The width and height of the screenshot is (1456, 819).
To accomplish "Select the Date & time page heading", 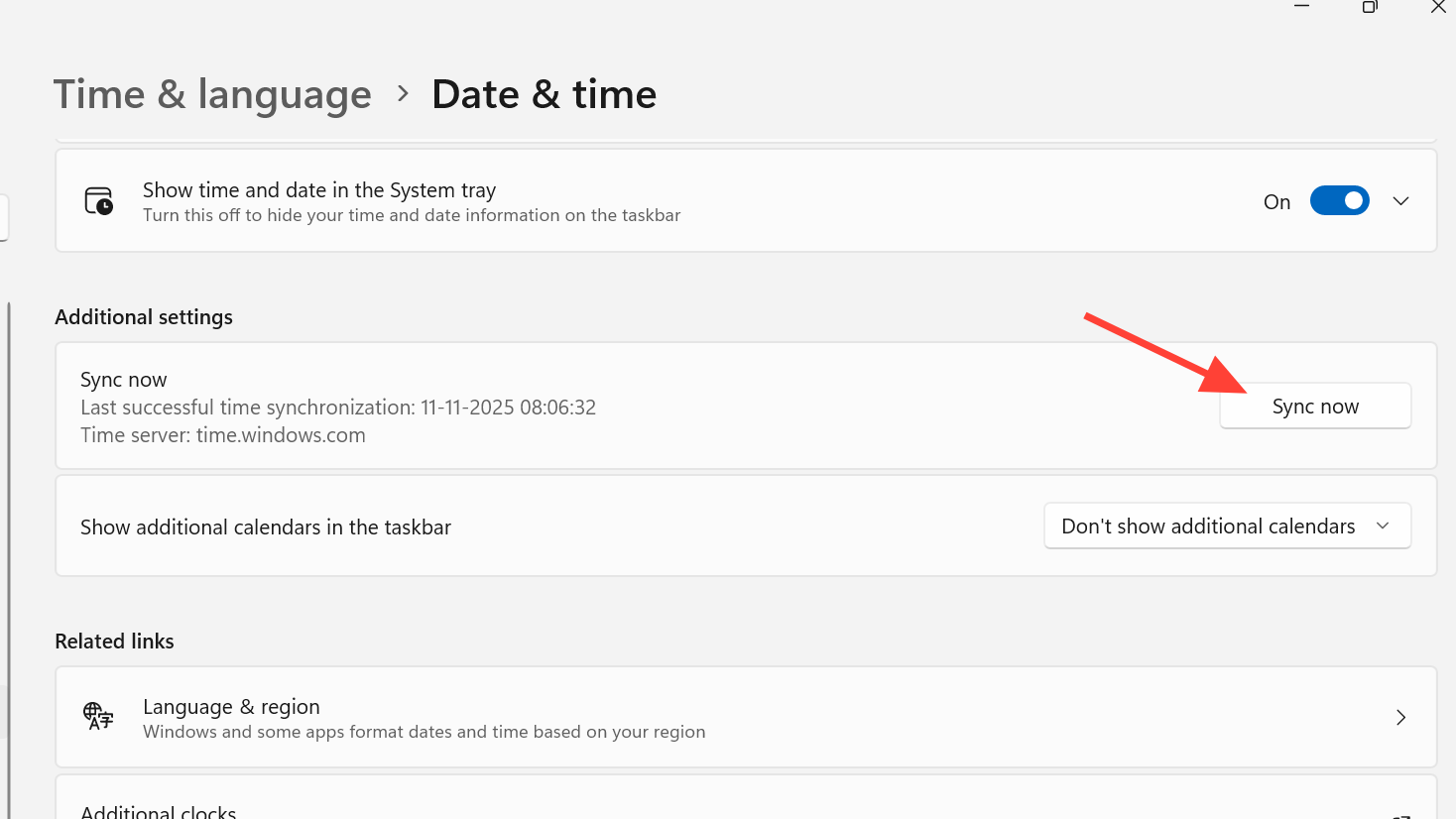I will [544, 94].
